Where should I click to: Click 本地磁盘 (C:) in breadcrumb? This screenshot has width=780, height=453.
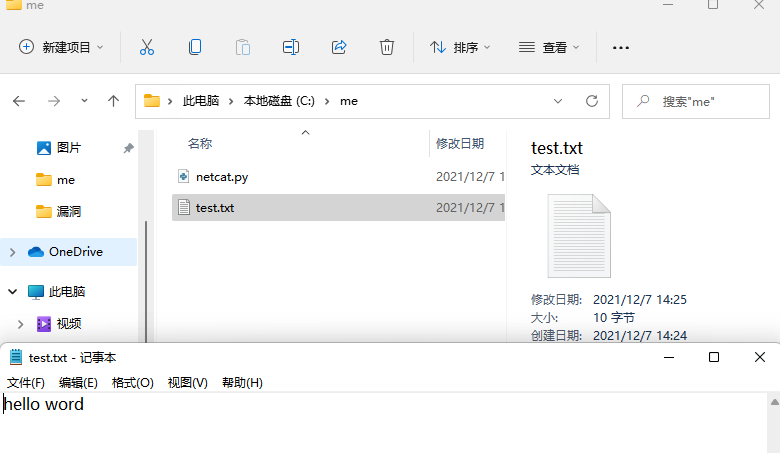coord(279,101)
